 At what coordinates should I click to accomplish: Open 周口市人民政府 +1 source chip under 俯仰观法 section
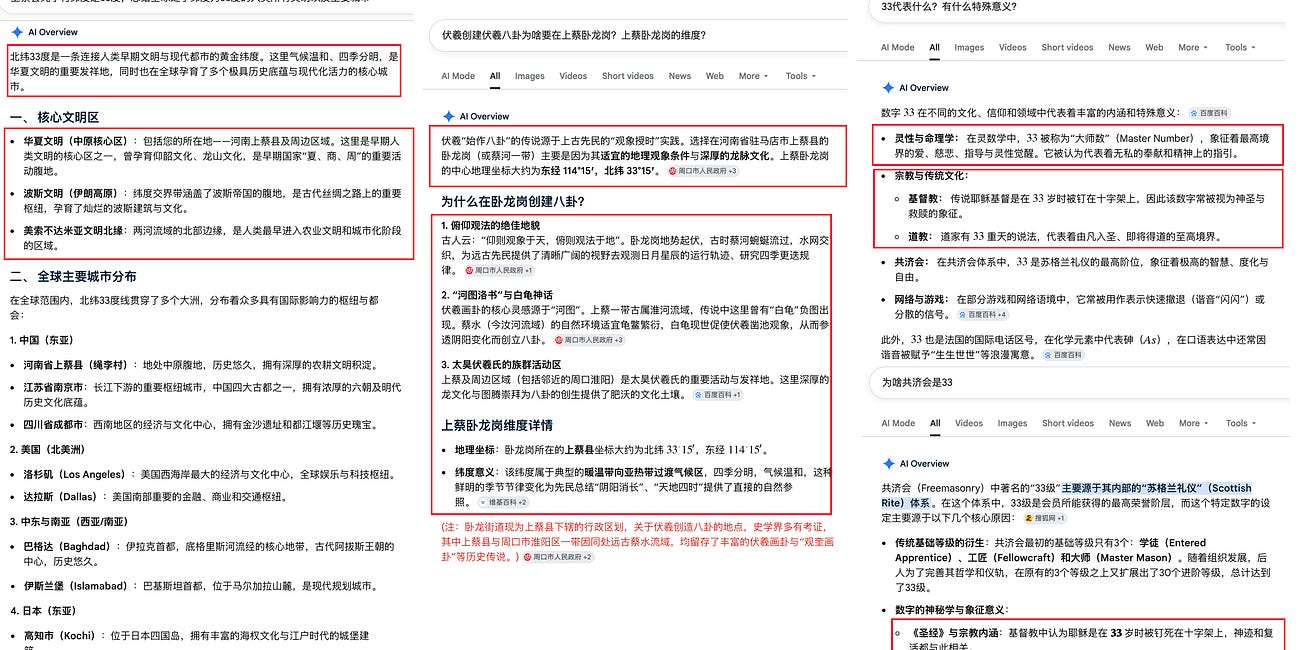[x=499, y=271]
